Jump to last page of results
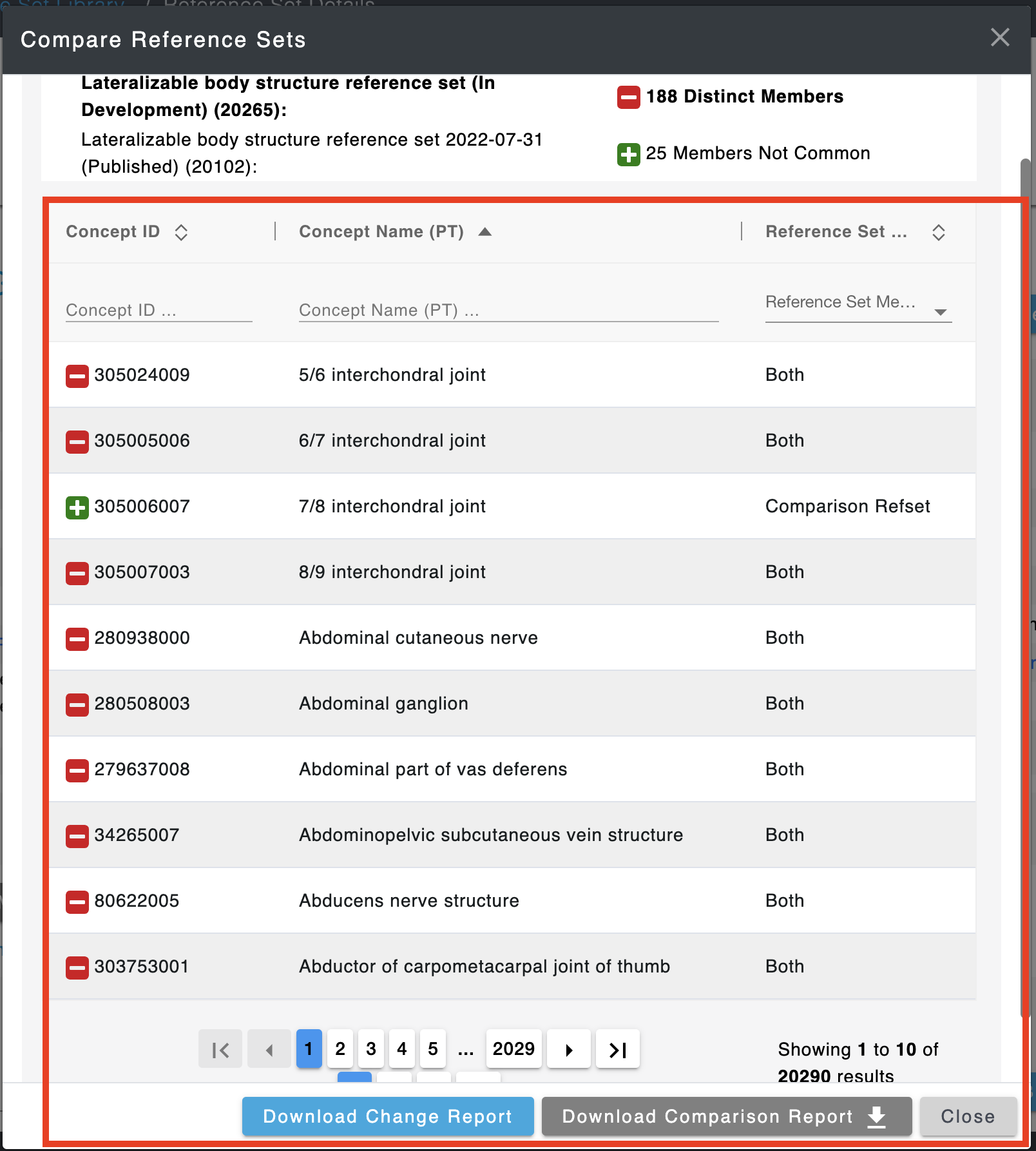The height and width of the screenshot is (1151, 1036). pyautogui.click(x=618, y=1049)
